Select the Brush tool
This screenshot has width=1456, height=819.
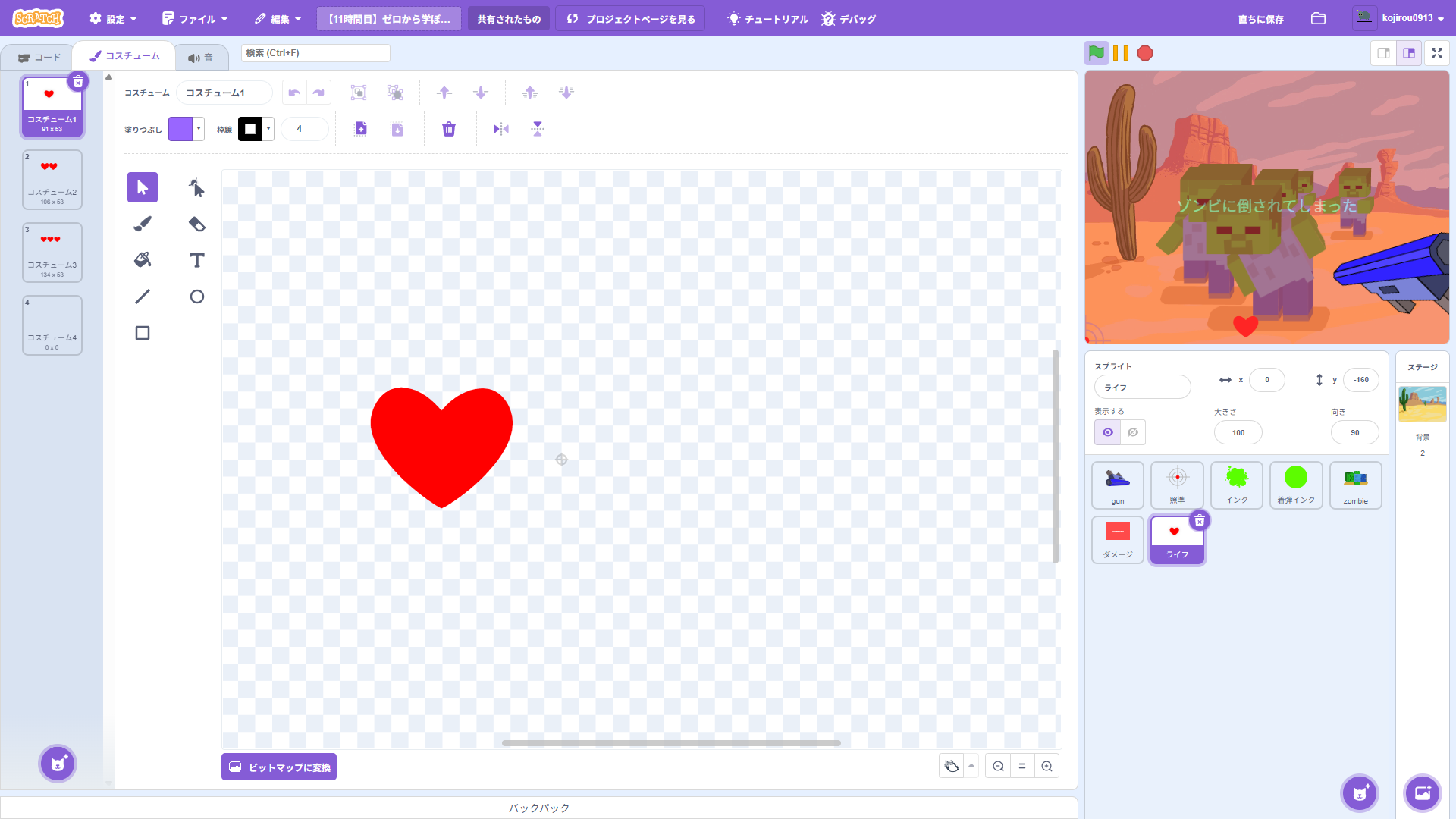[143, 224]
